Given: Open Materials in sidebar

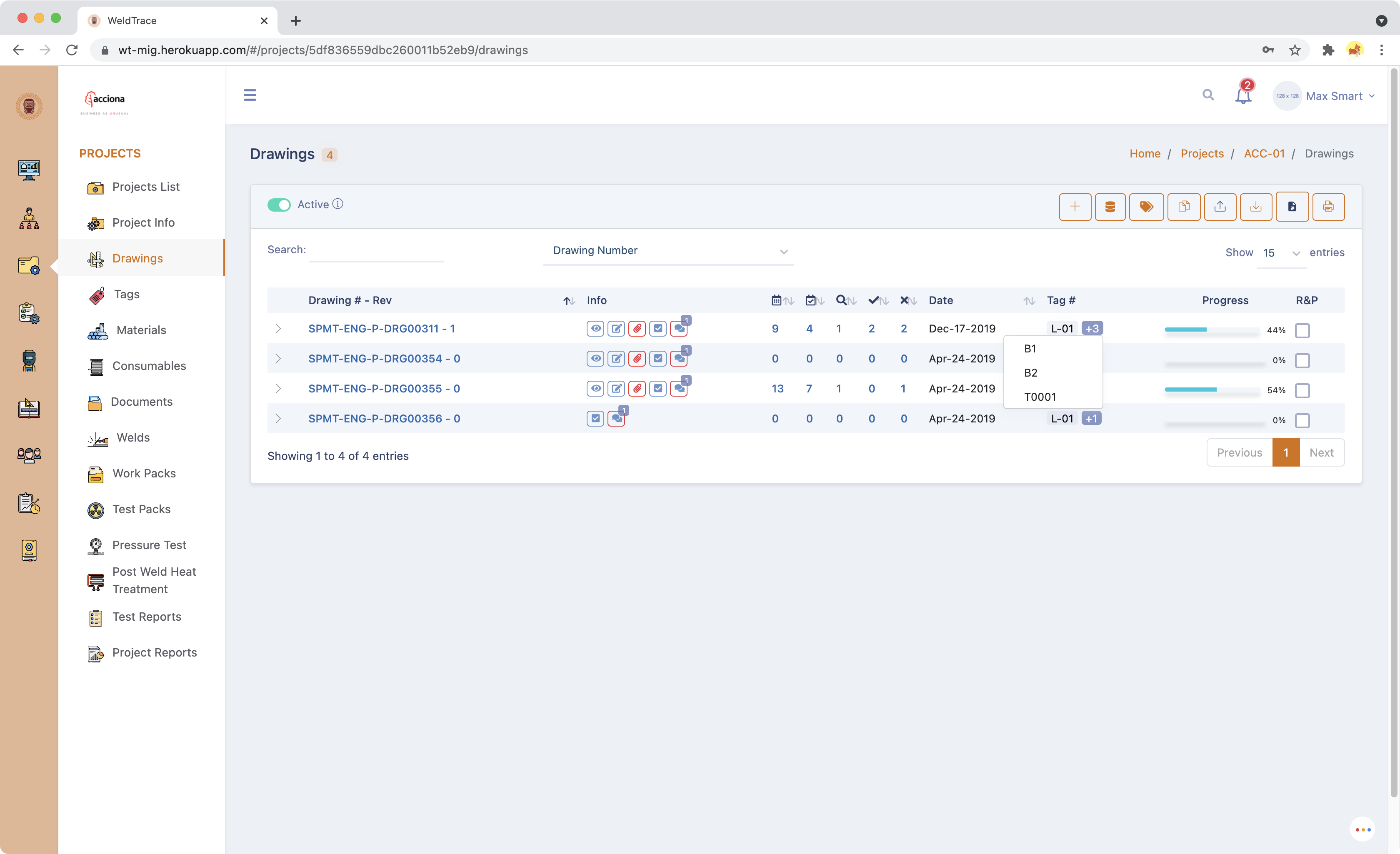Looking at the screenshot, I should pyautogui.click(x=141, y=330).
